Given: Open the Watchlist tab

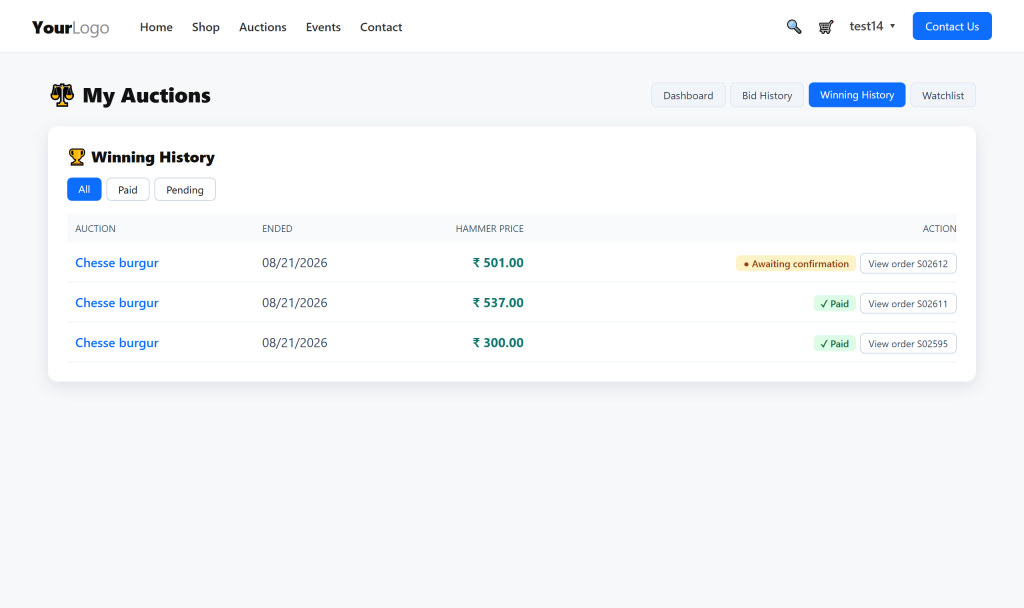Looking at the screenshot, I should (x=942, y=95).
